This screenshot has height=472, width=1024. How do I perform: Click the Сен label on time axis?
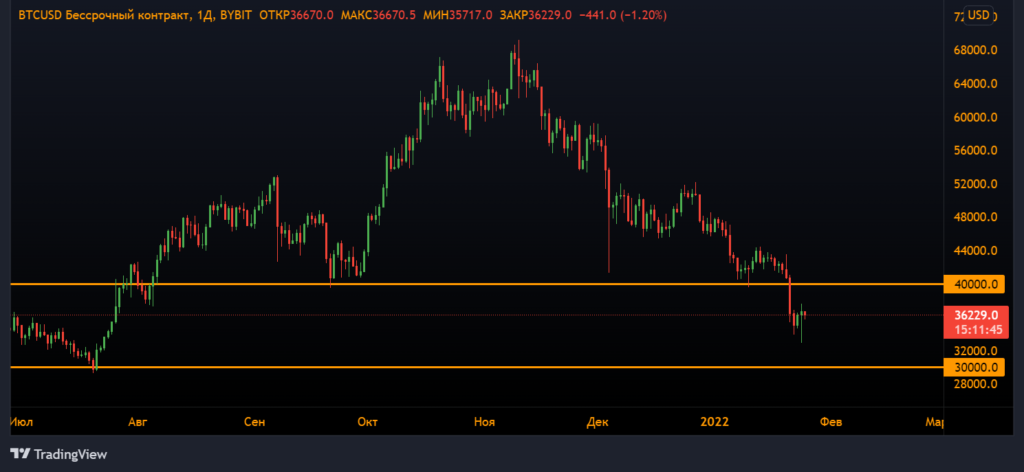pos(254,422)
